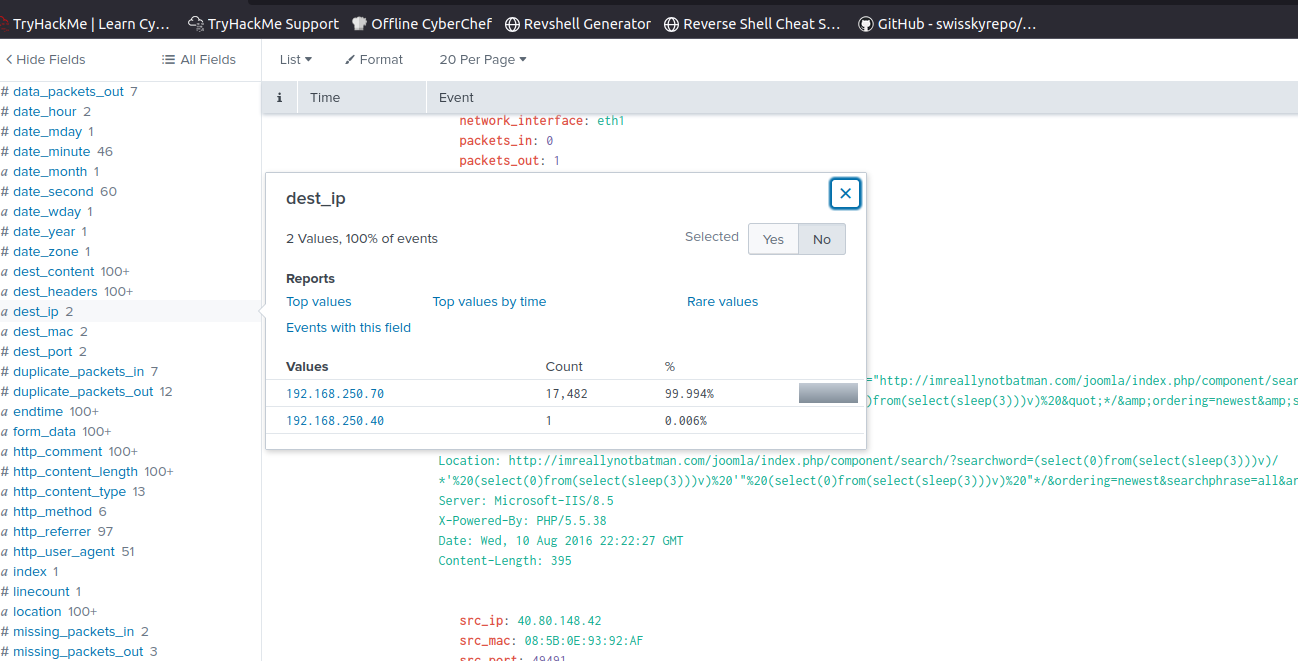Screen dimensions: 1298x661
Task: Select the date_year field
Action: click(44, 232)
